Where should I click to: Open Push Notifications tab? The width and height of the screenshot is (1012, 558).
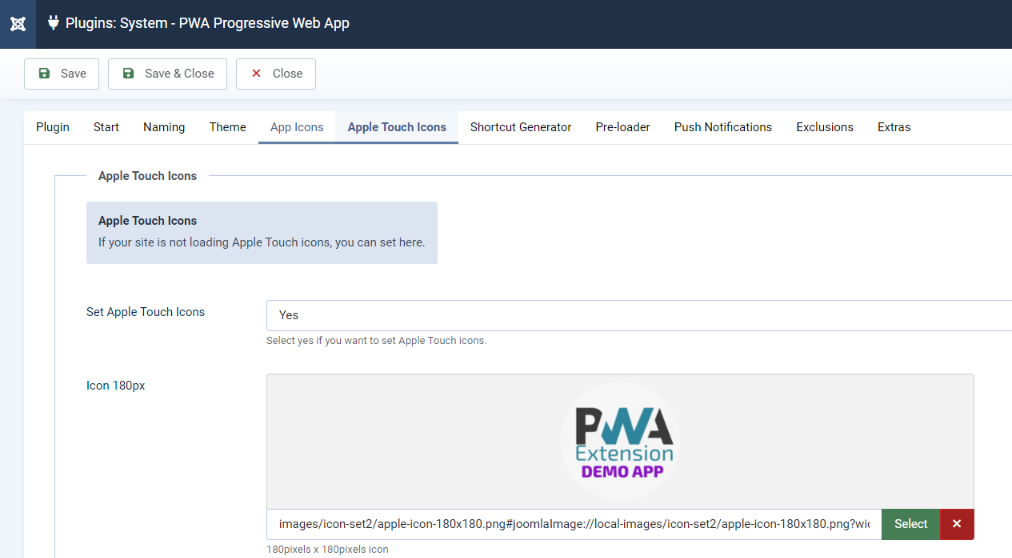tap(723, 127)
